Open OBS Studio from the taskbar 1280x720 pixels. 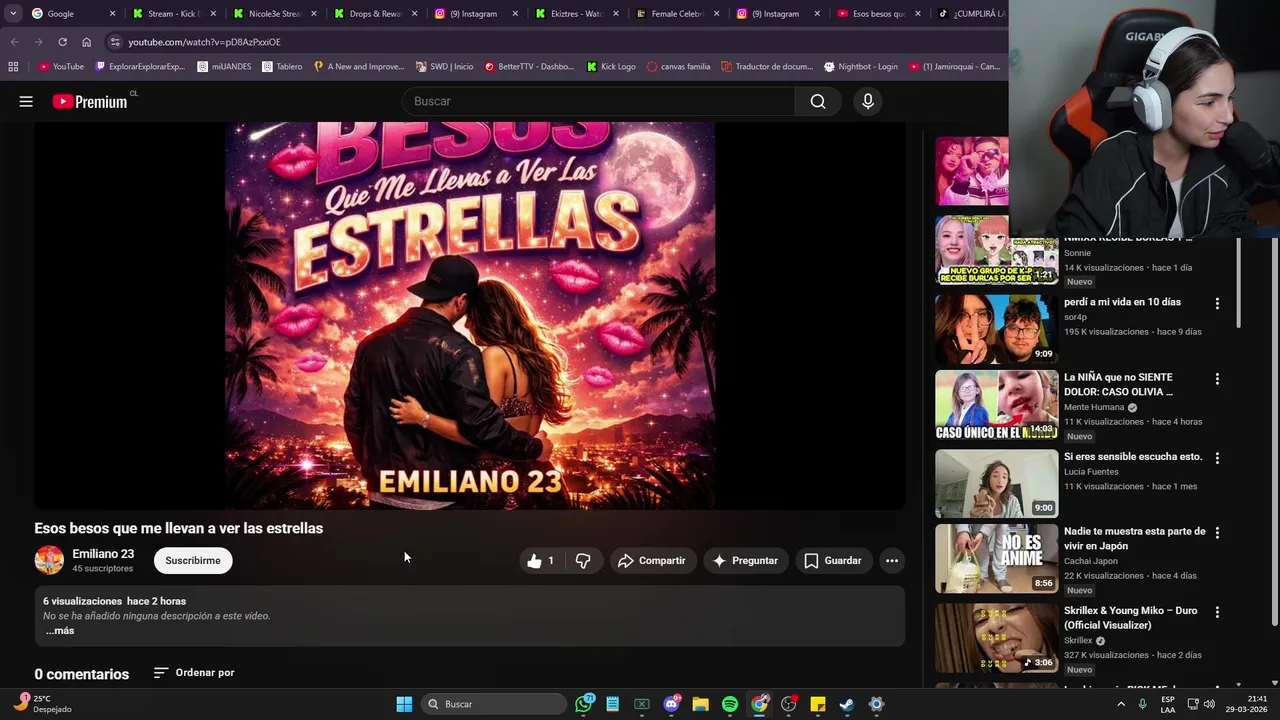coord(788,704)
